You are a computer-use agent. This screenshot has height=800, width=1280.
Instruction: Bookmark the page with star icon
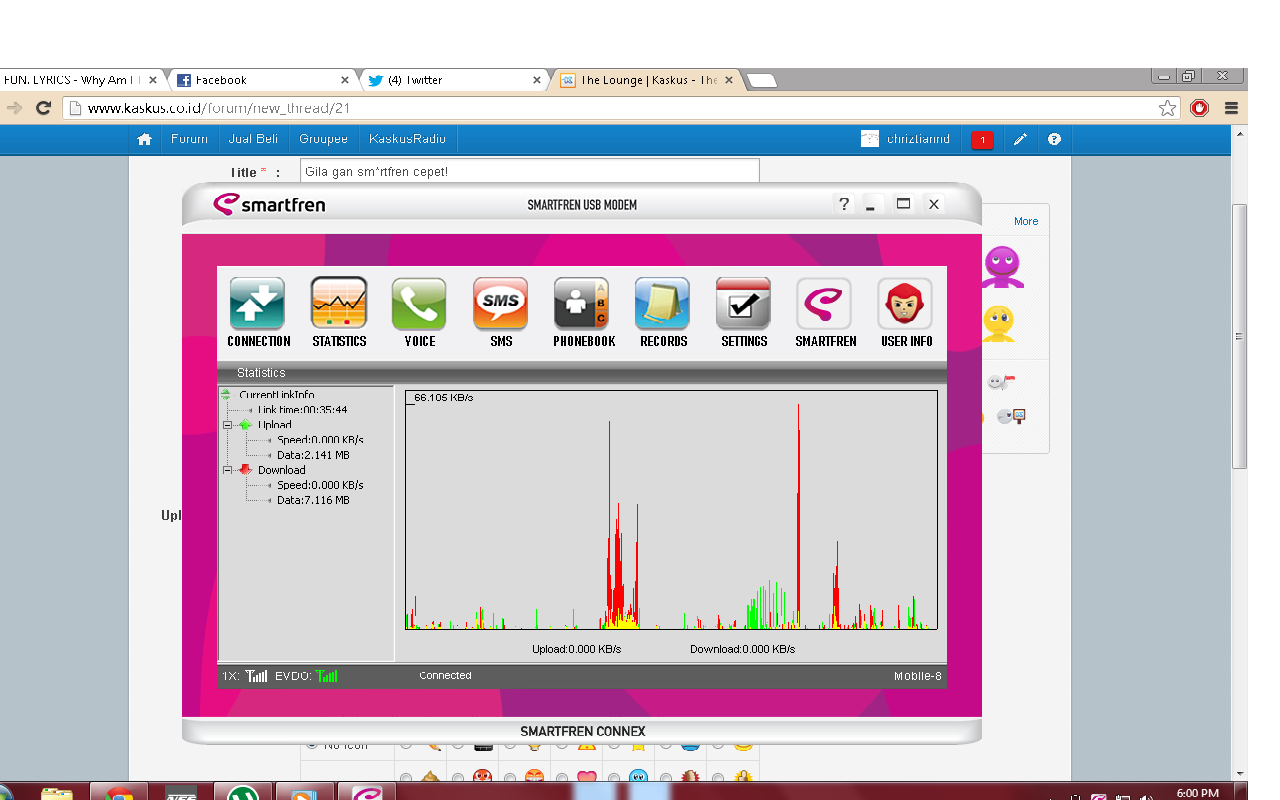pyautogui.click(x=1167, y=108)
